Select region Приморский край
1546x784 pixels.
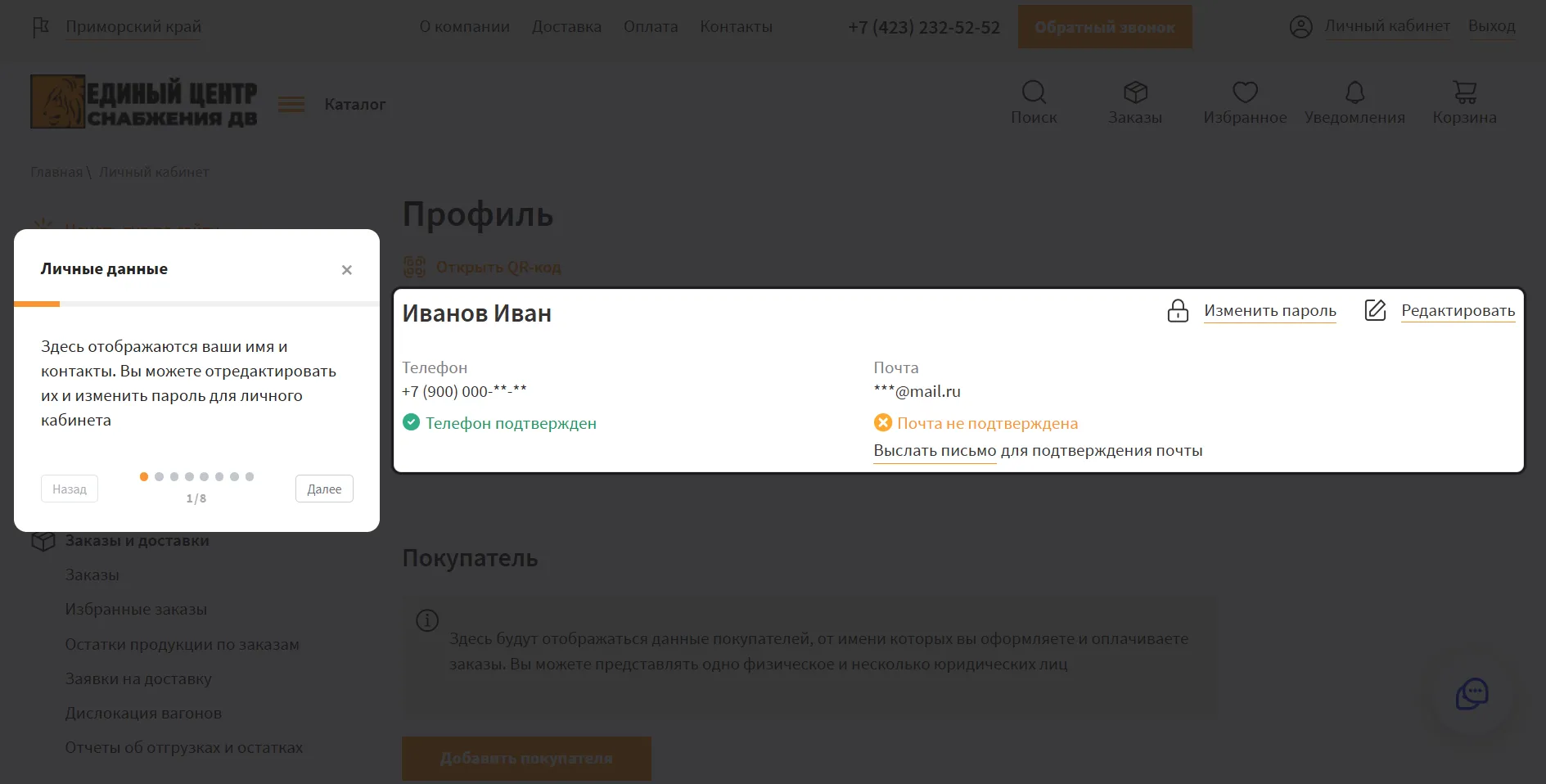click(133, 27)
